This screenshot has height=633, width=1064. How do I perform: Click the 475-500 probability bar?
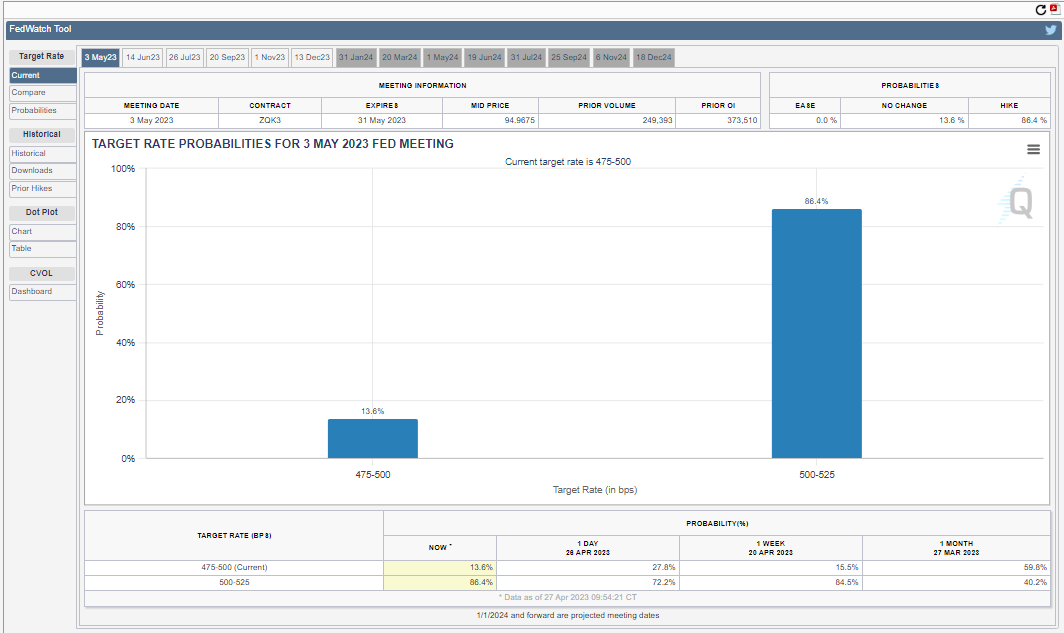(x=372, y=438)
